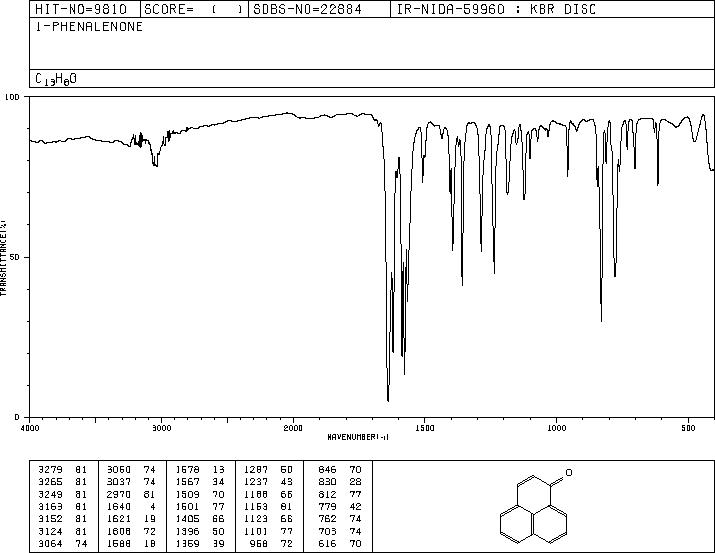Screen dimensions: 715x553
Task: Select peak table entry 3152
Action: click(51, 519)
